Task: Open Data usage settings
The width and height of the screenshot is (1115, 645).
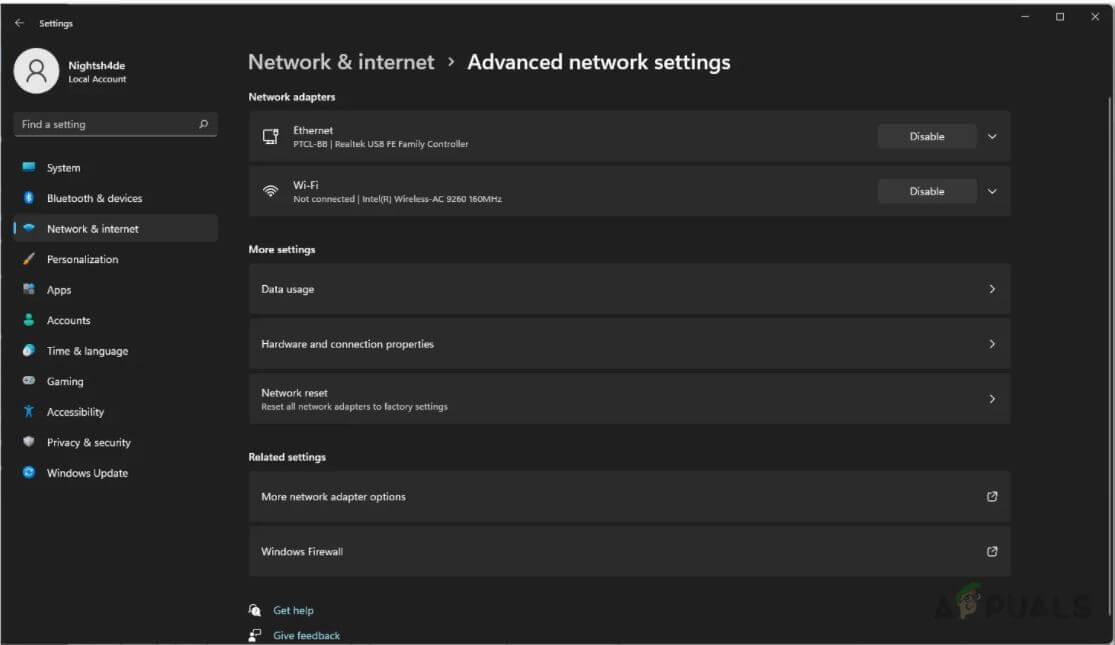Action: pos(628,288)
